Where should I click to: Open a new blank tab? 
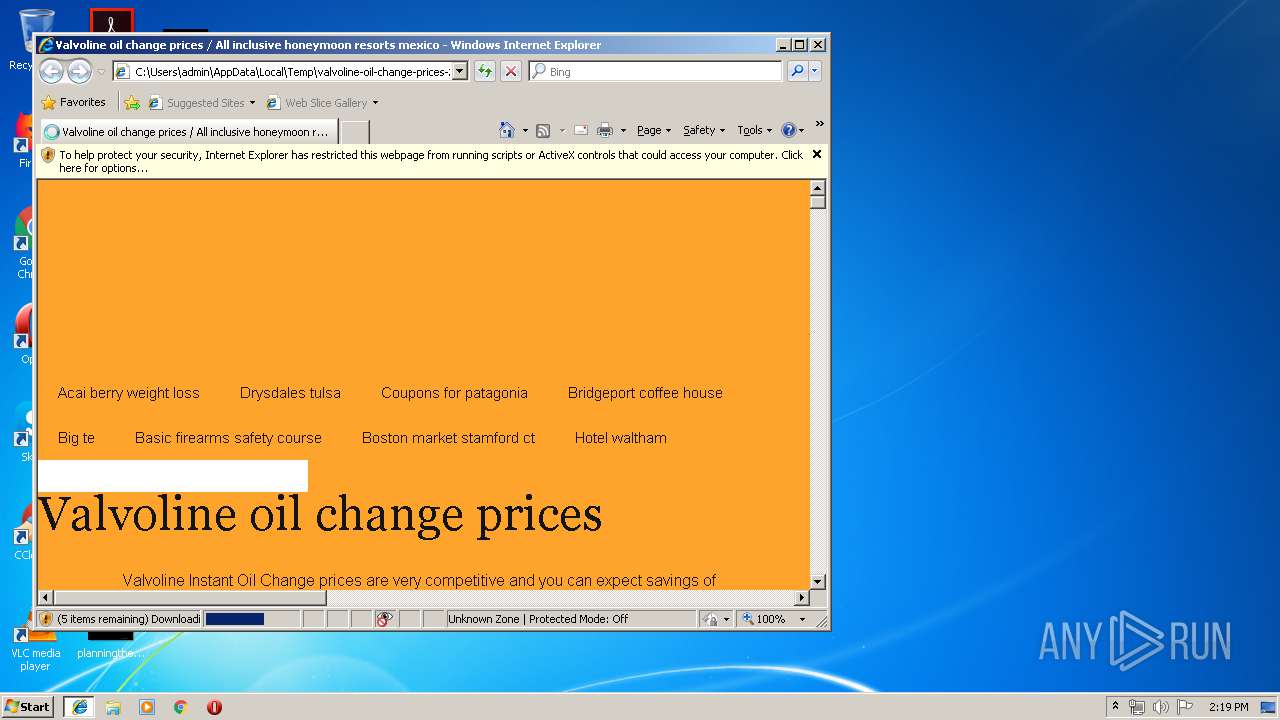355,131
